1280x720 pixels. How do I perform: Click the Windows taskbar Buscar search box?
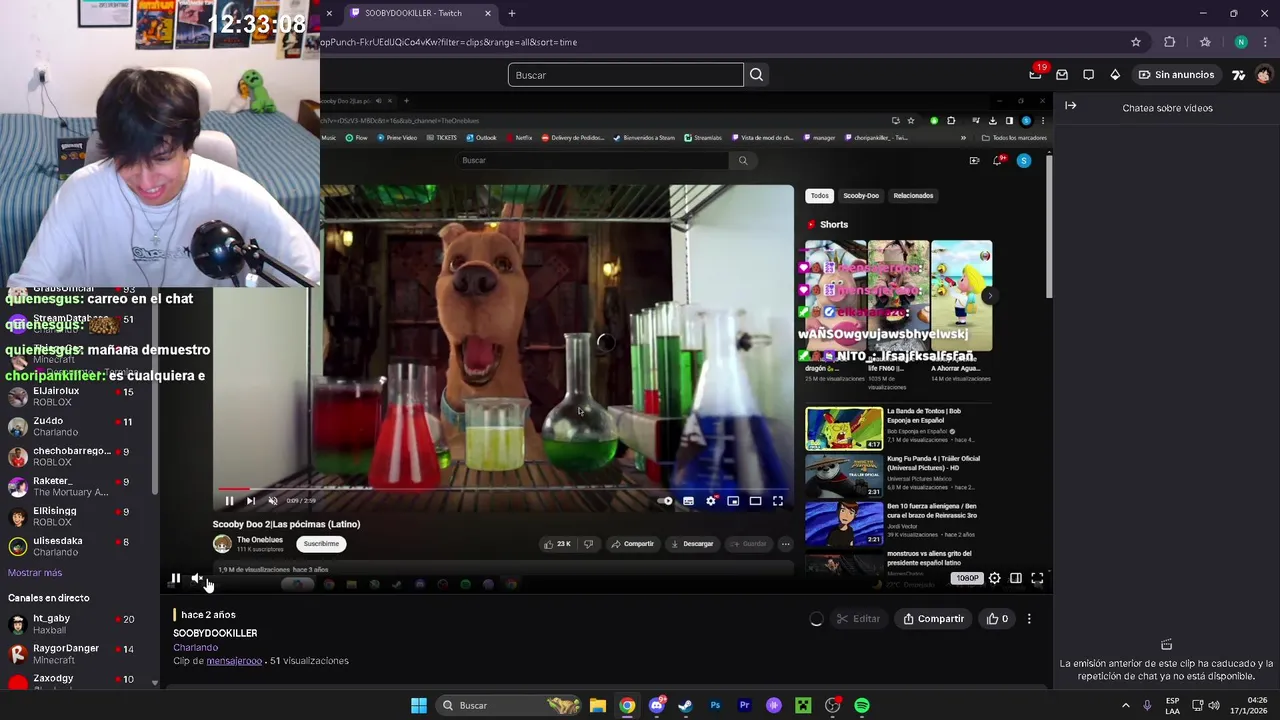[510, 705]
